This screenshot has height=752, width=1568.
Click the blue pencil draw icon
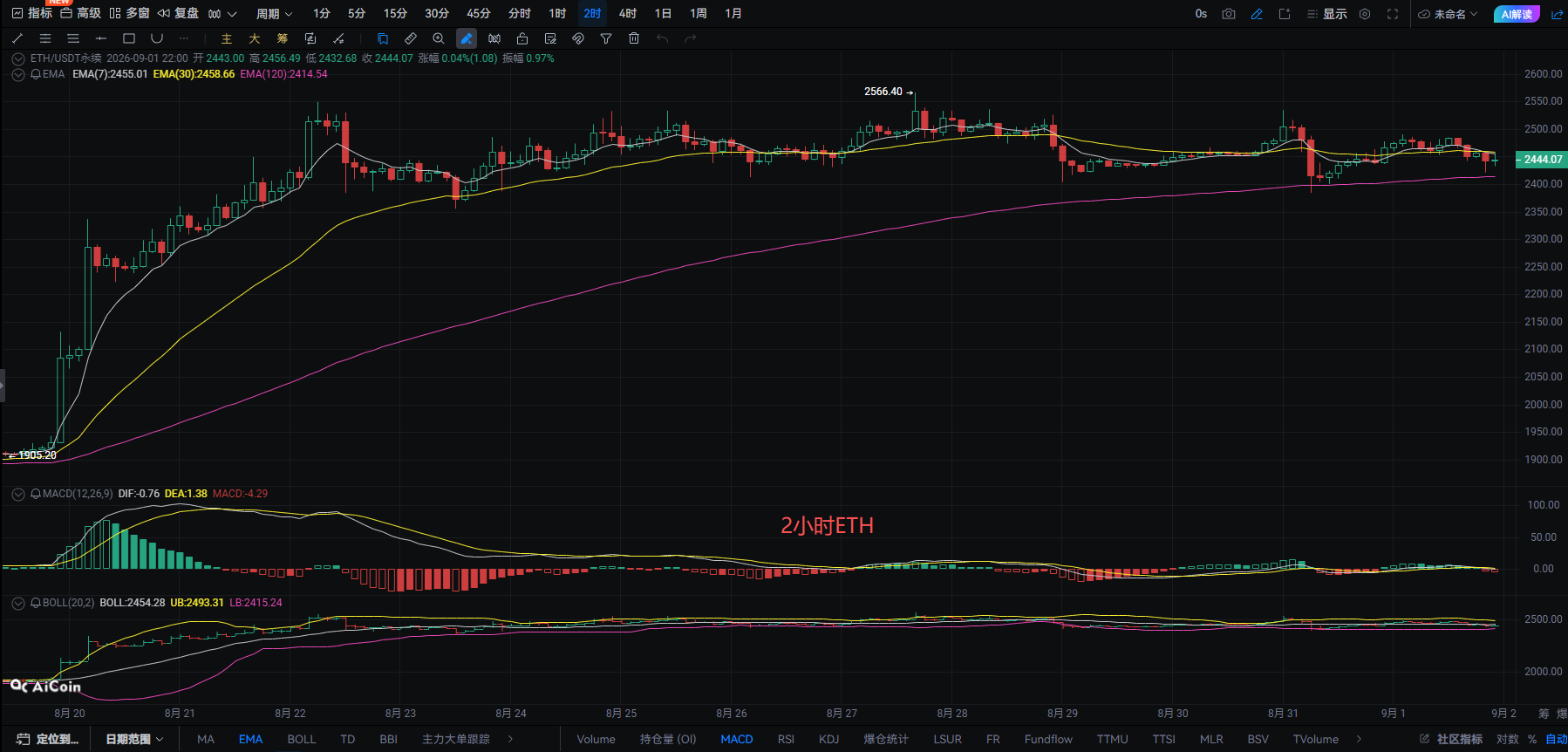click(1257, 14)
